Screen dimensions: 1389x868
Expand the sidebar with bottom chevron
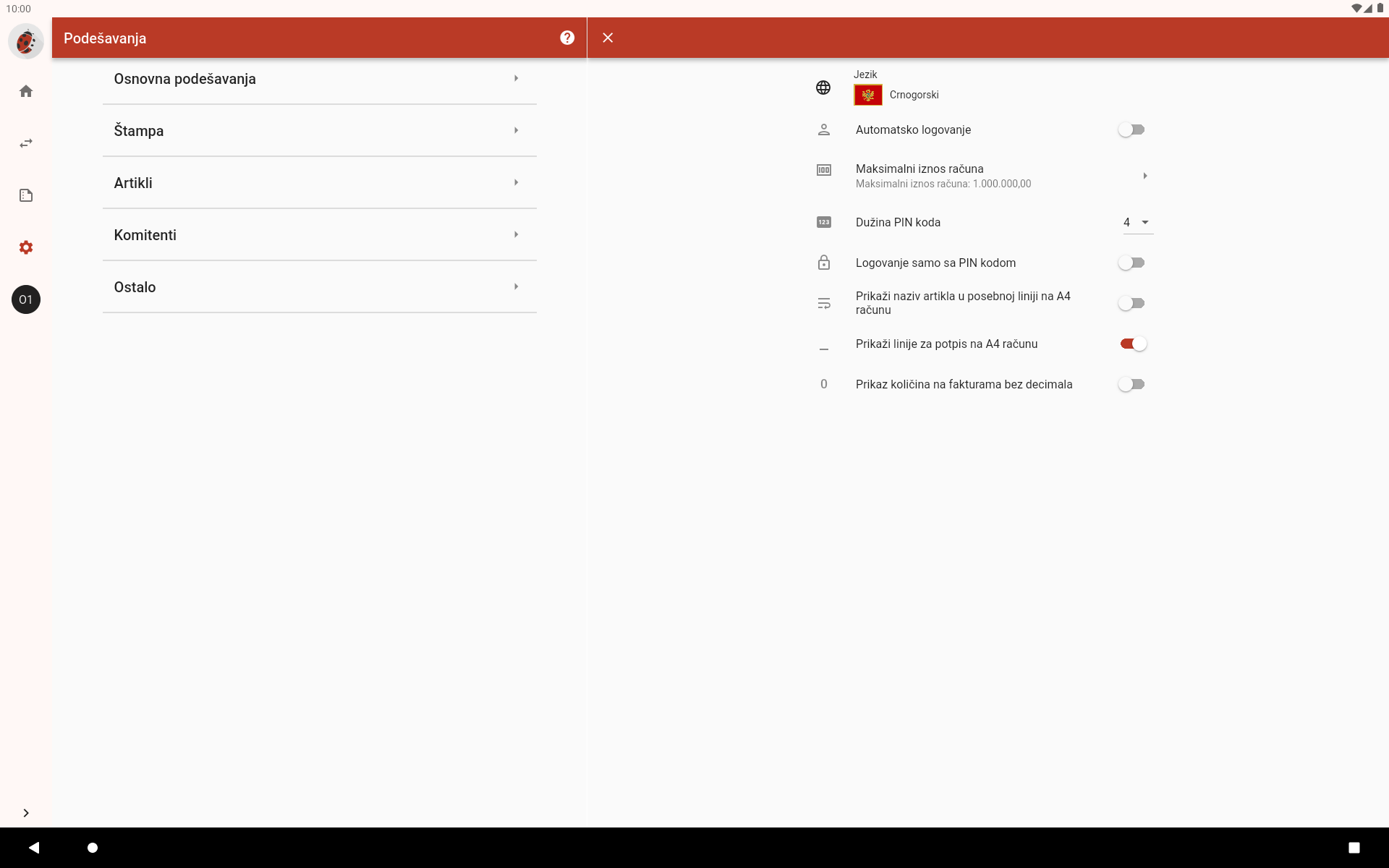[26, 813]
